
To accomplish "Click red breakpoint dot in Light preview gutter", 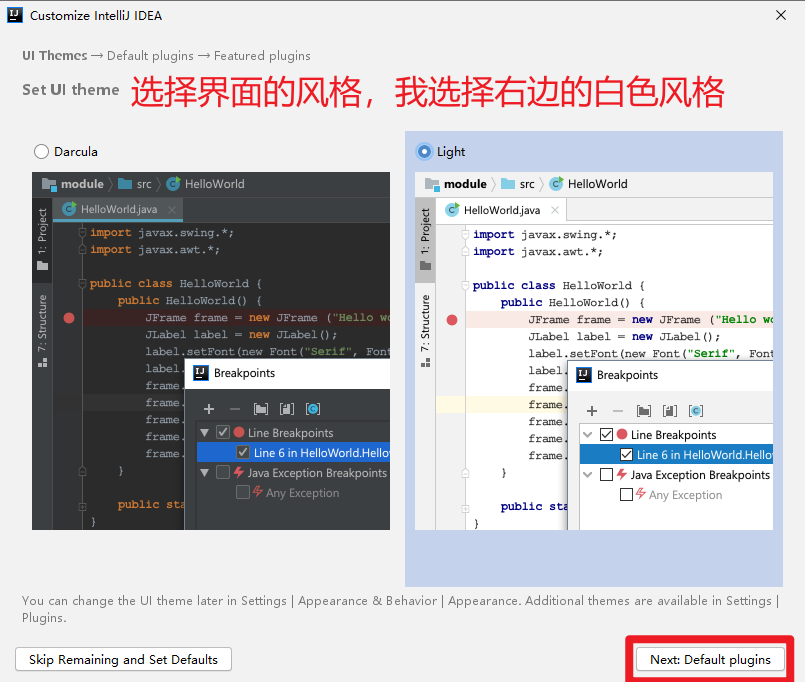I will point(452,320).
